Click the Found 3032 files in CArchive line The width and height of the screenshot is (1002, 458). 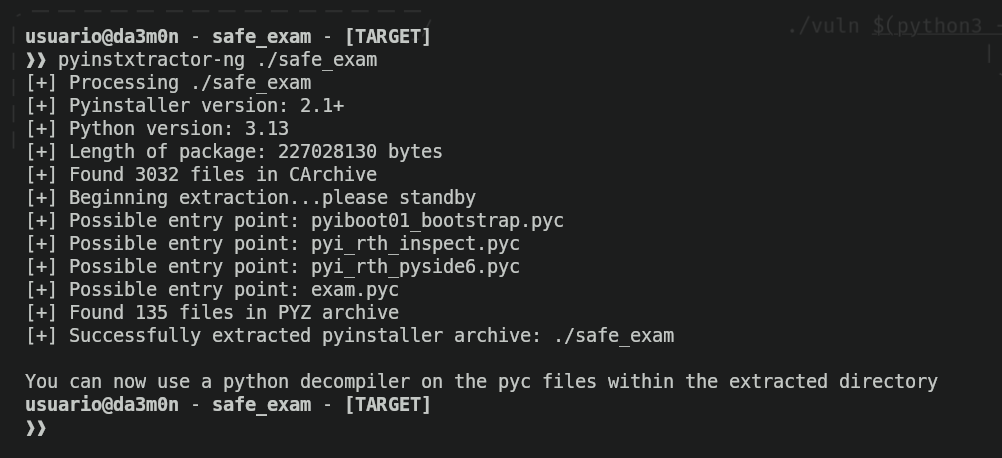202,175
